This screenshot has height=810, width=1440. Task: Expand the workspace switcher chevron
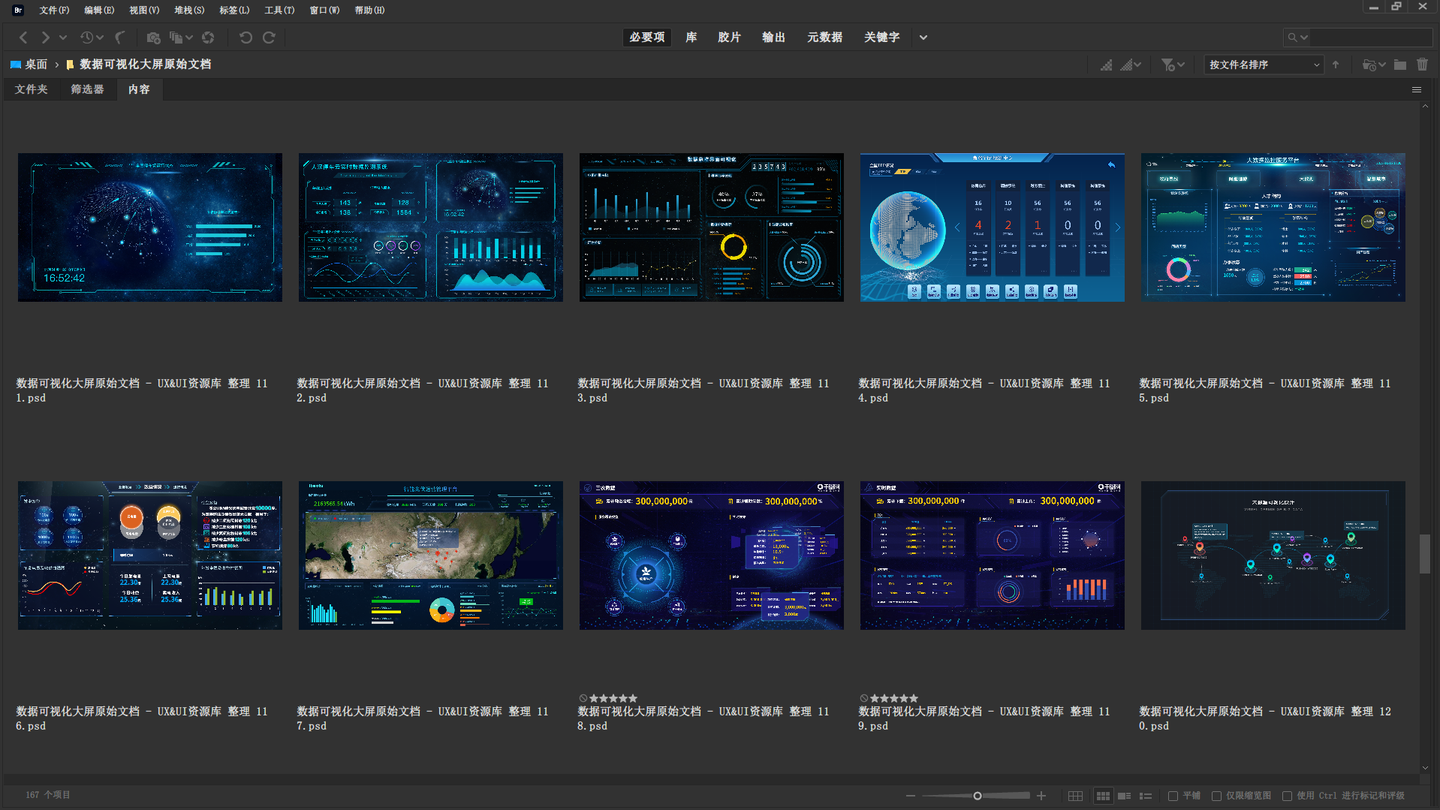coord(923,38)
